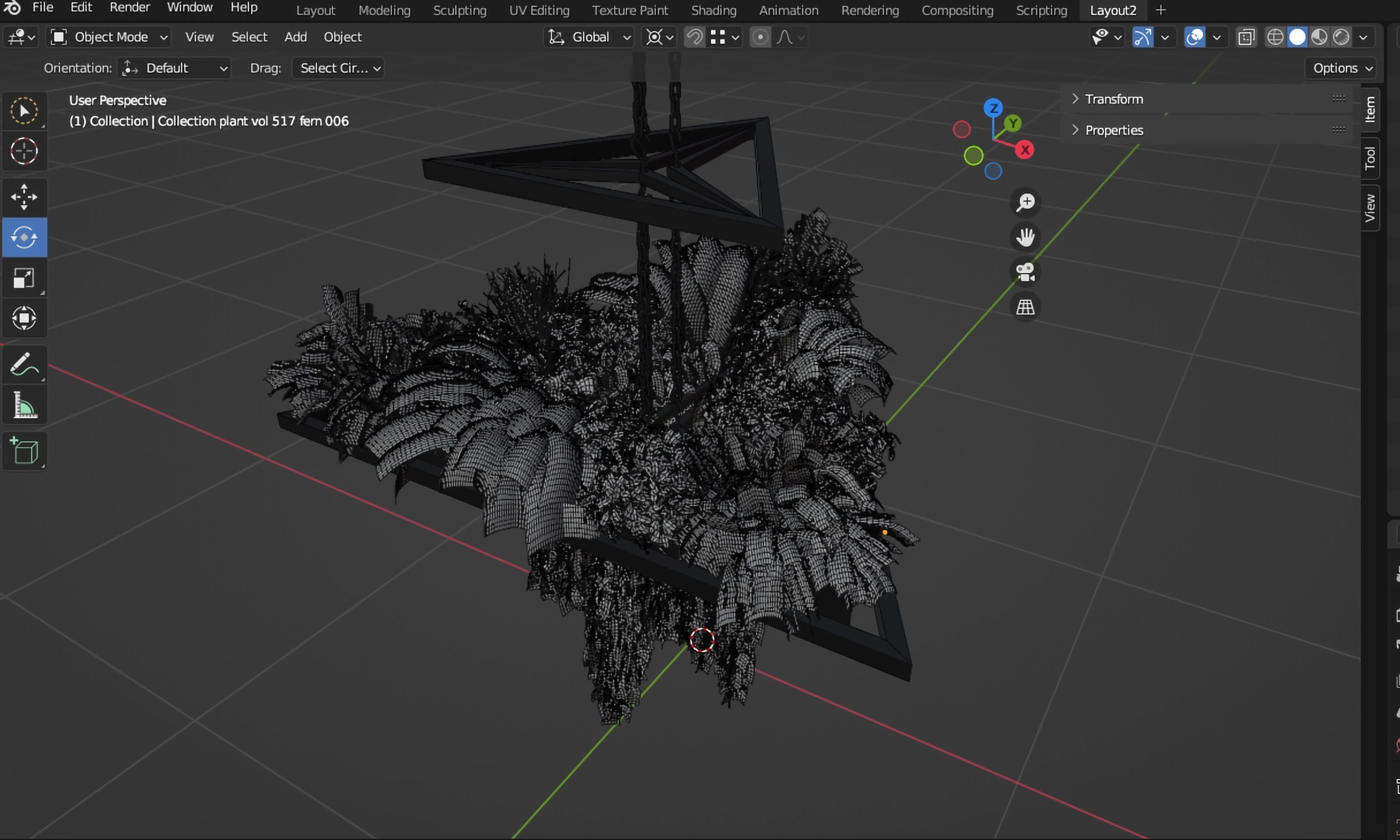The image size is (1400, 840).
Task: Click the negative Y axis gizmo circle
Action: [x=973, y=156]
